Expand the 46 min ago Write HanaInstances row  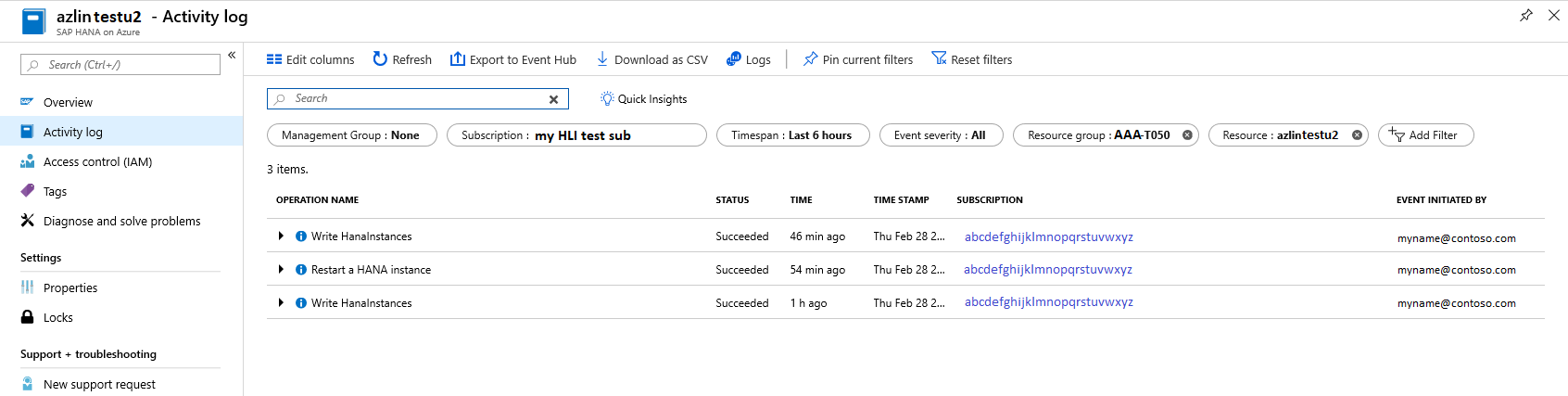(281, 236)
